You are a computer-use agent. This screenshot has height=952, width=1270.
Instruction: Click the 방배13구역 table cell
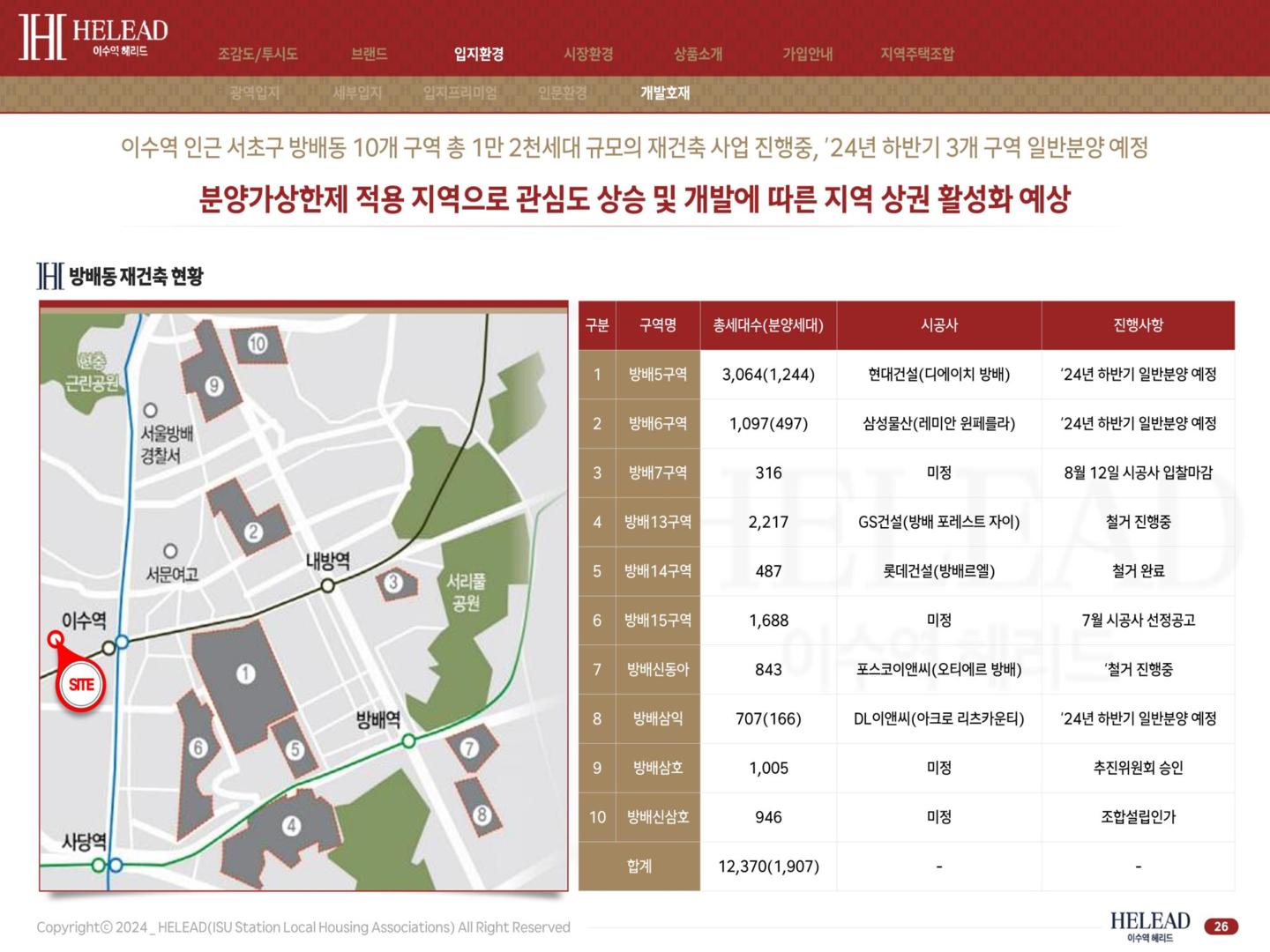click(x=658, y=522)
